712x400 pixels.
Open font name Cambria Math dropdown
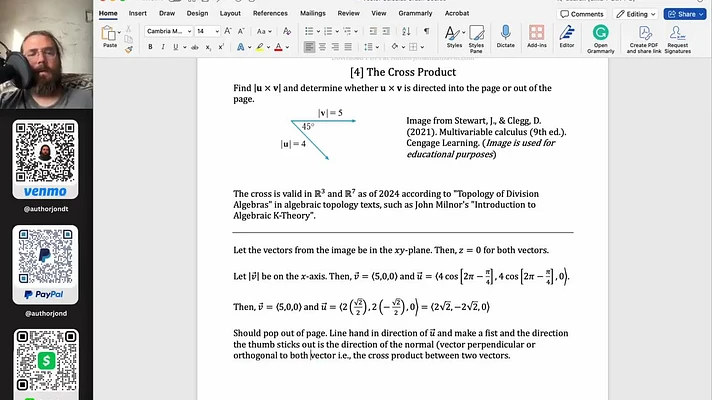[x=189, y=31]
